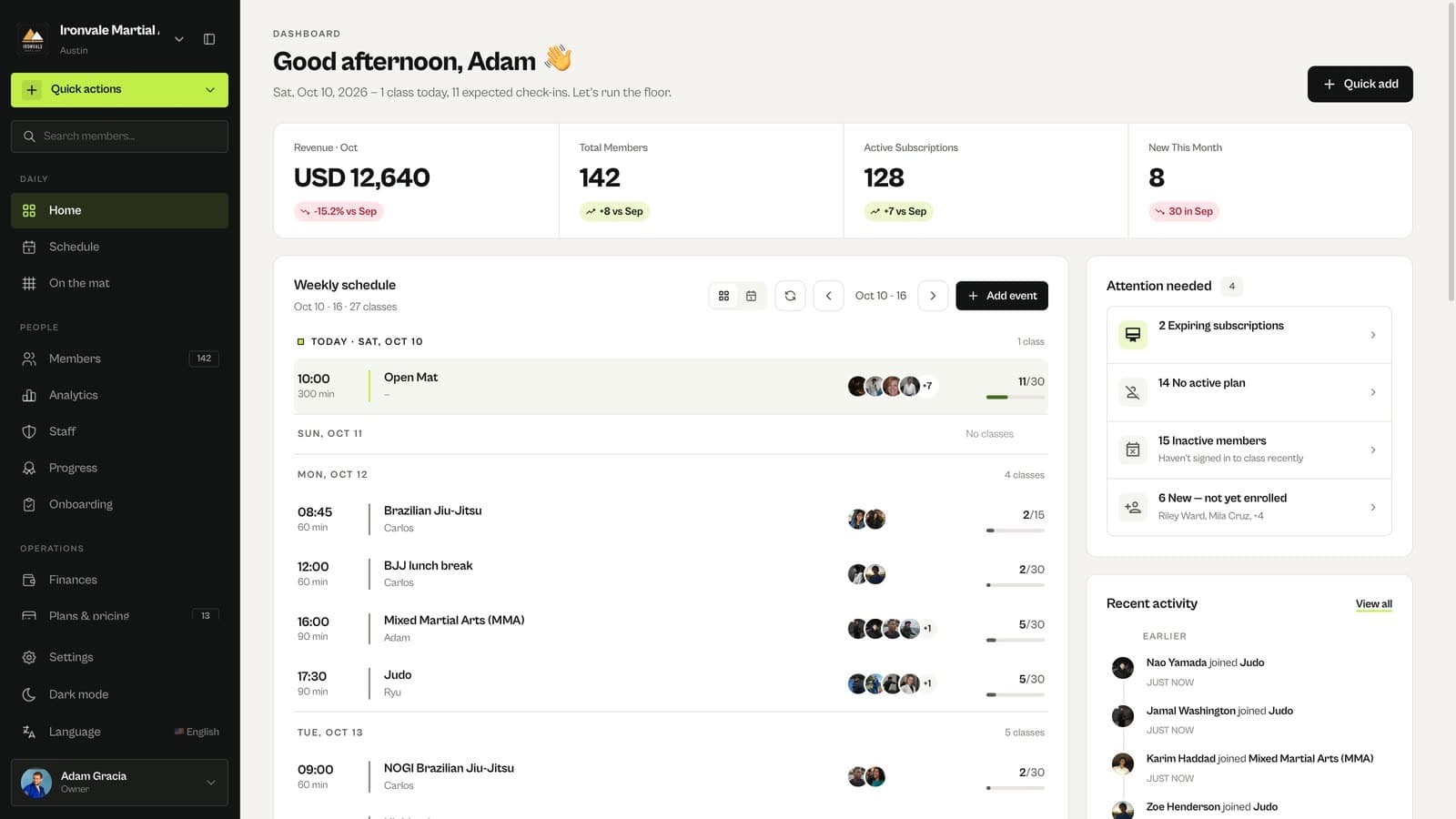
Task: Open On the mat page
Action: [x=119, y=283]
